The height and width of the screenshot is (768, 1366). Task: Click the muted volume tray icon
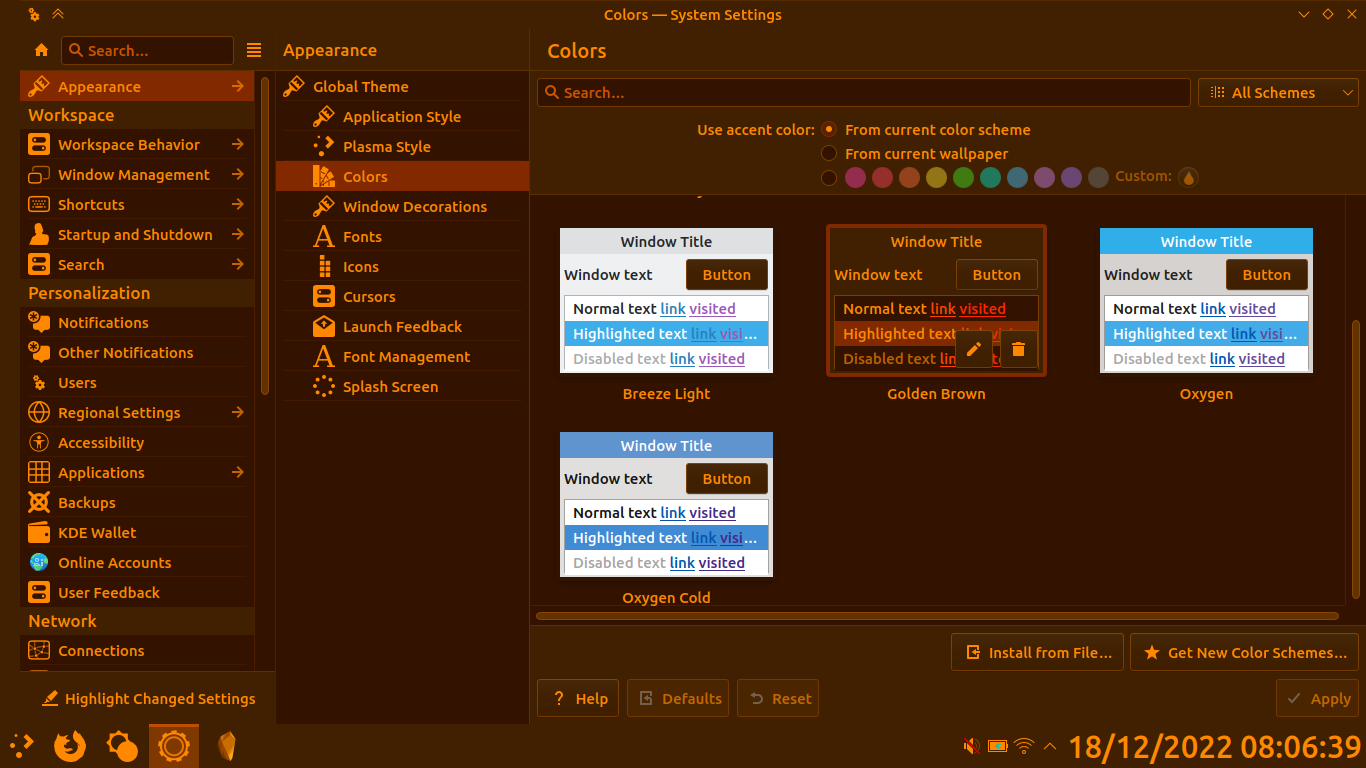970,746
